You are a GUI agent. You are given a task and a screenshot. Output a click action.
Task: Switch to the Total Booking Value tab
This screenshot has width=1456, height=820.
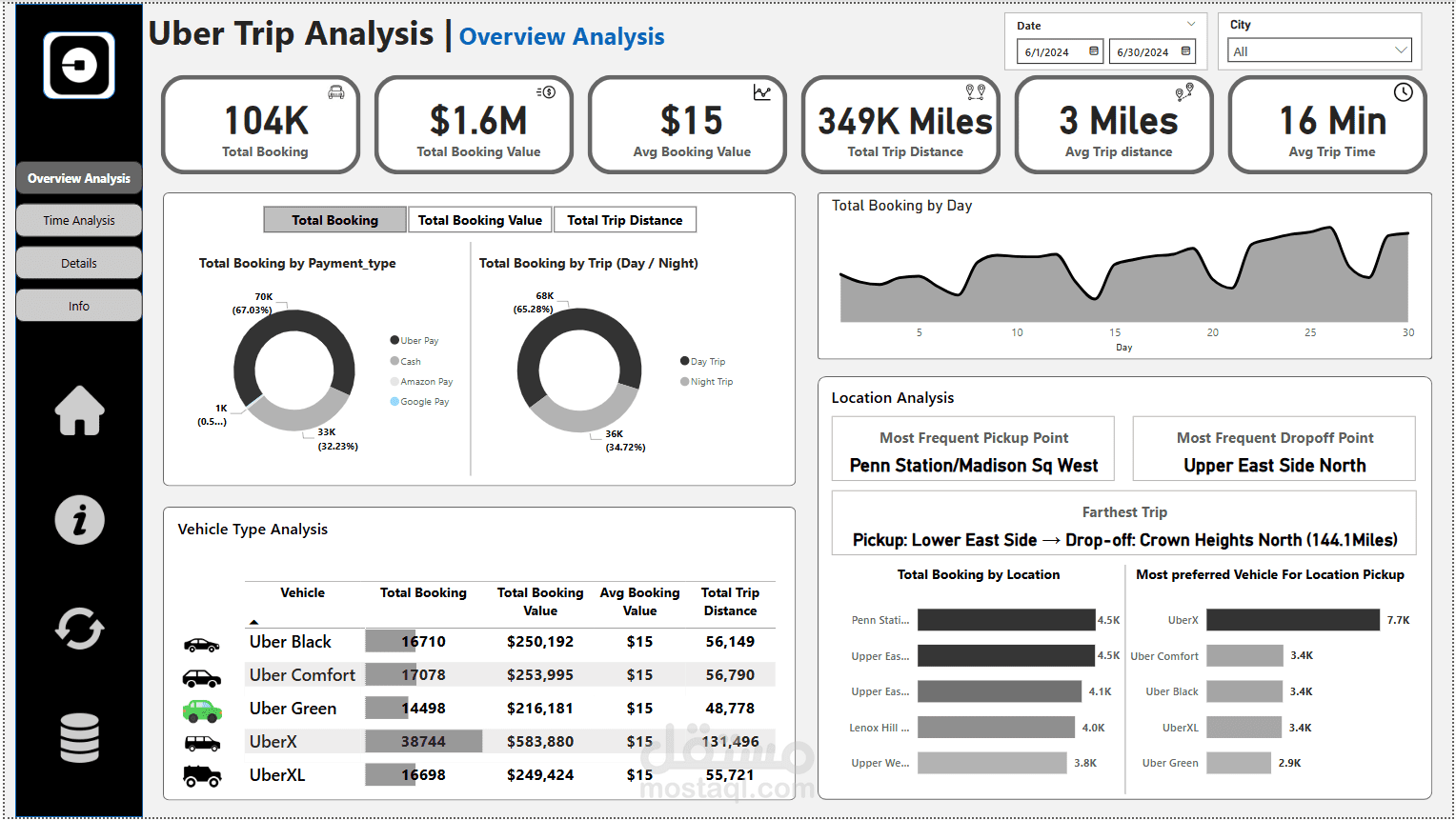click(479, 219)
